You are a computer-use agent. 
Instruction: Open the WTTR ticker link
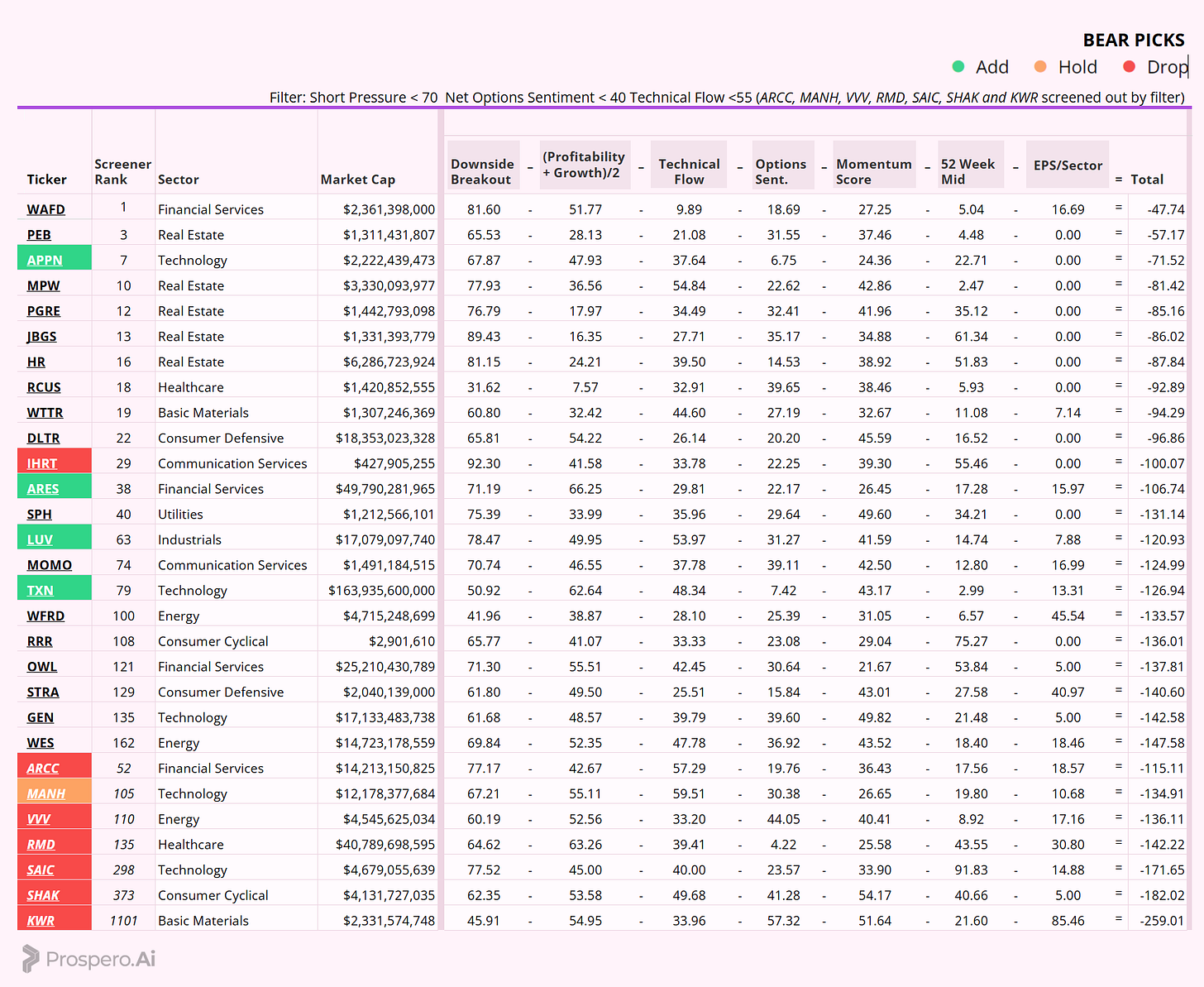pyautogui.click(x=45, y=413)
